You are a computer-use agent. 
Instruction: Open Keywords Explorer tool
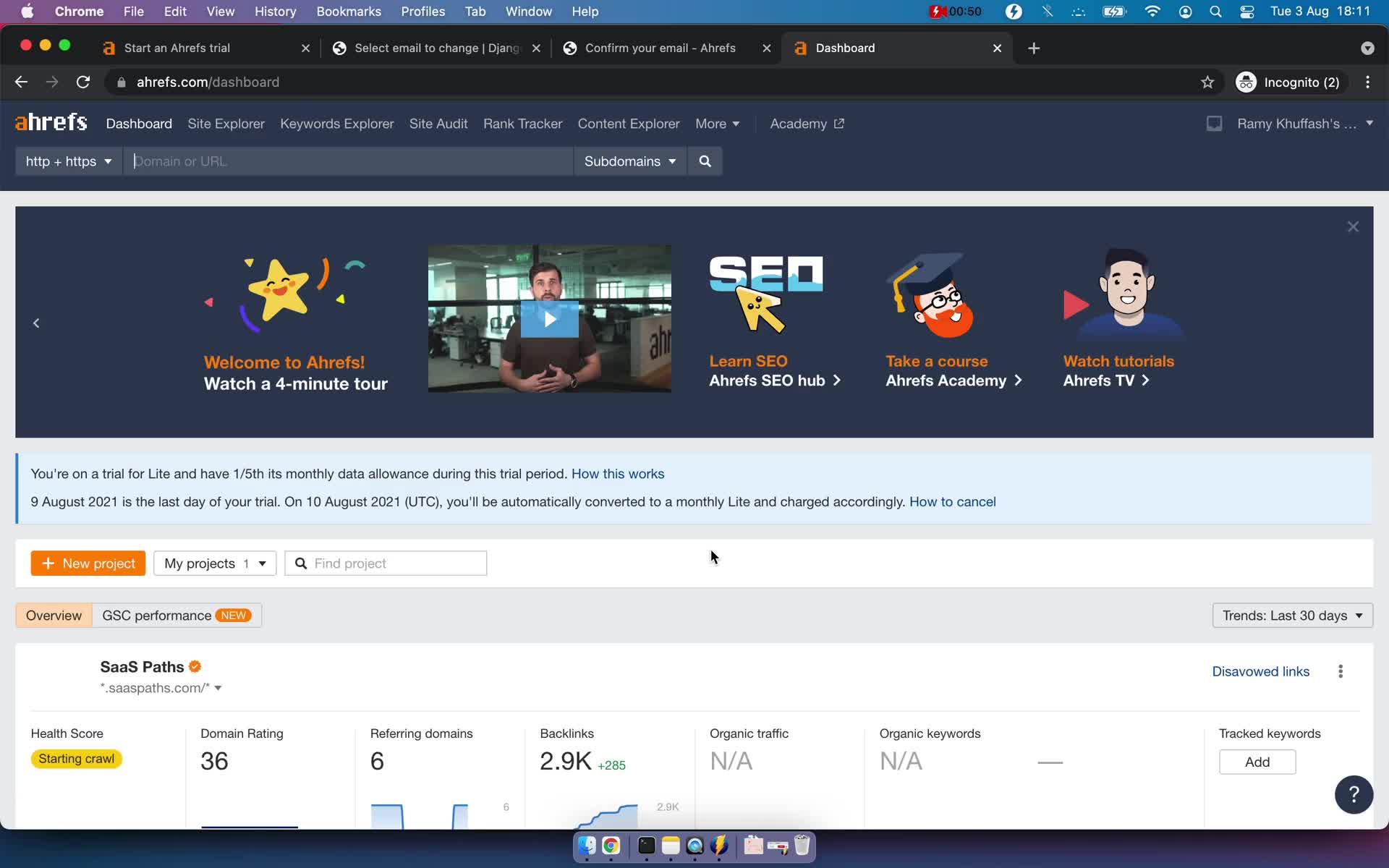pos(337,123)
